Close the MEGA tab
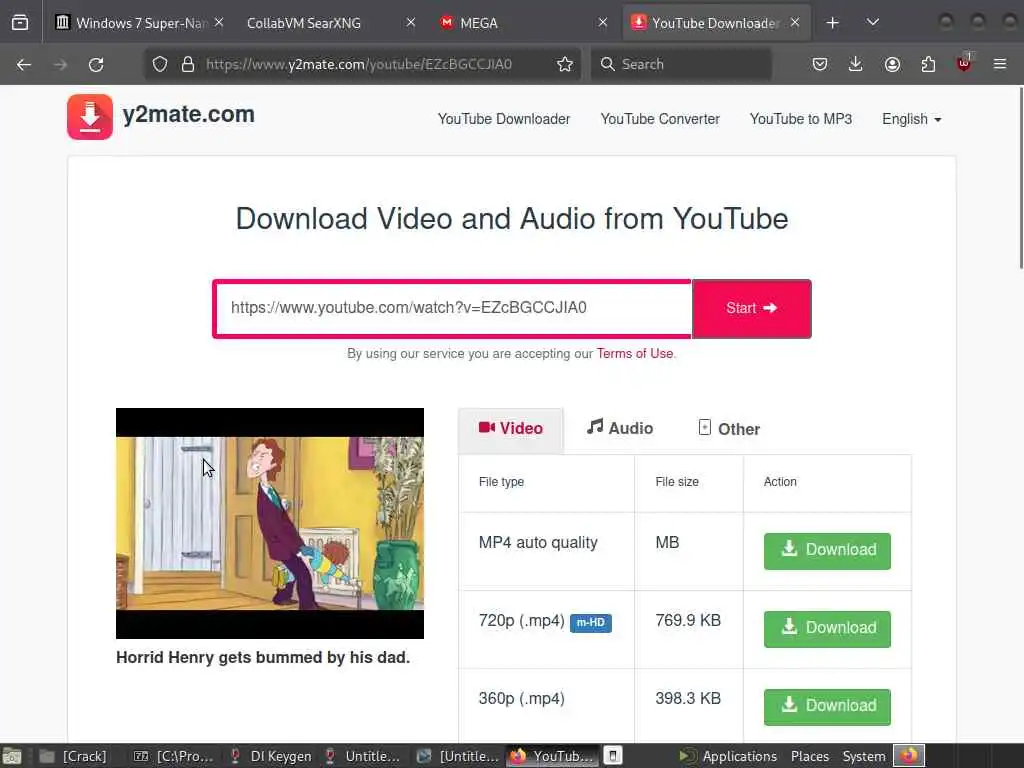 click(603, 23)
